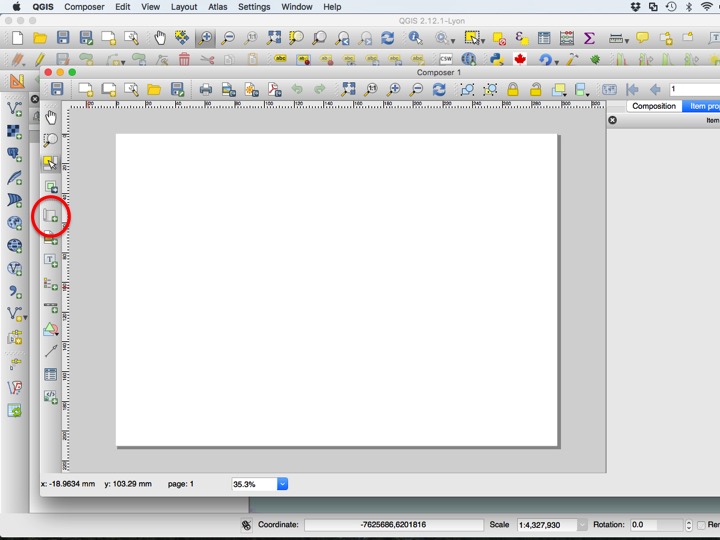720x540 pixels.
Task: Open the Add shape tool menu
Action: [51, 329]
